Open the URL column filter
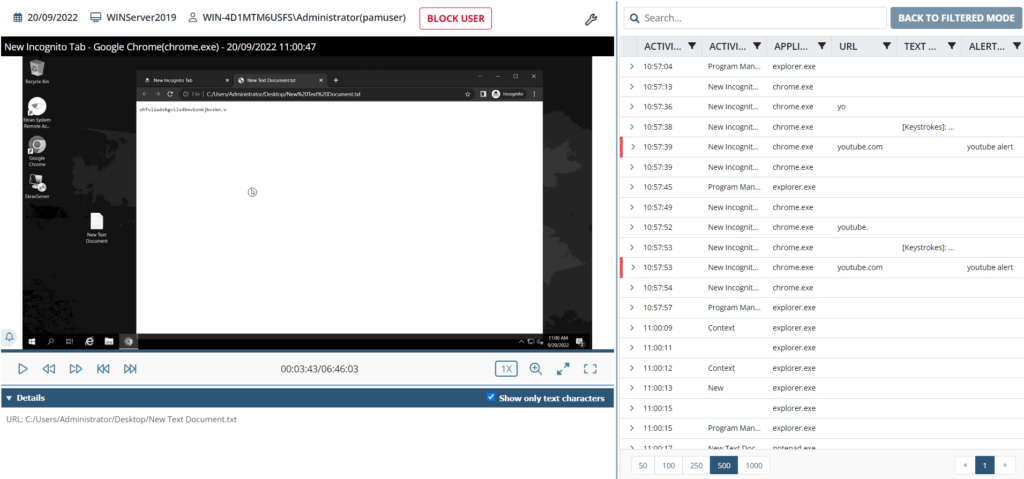The height and width of the screenshot is (479, 1024). coord(886,46)
